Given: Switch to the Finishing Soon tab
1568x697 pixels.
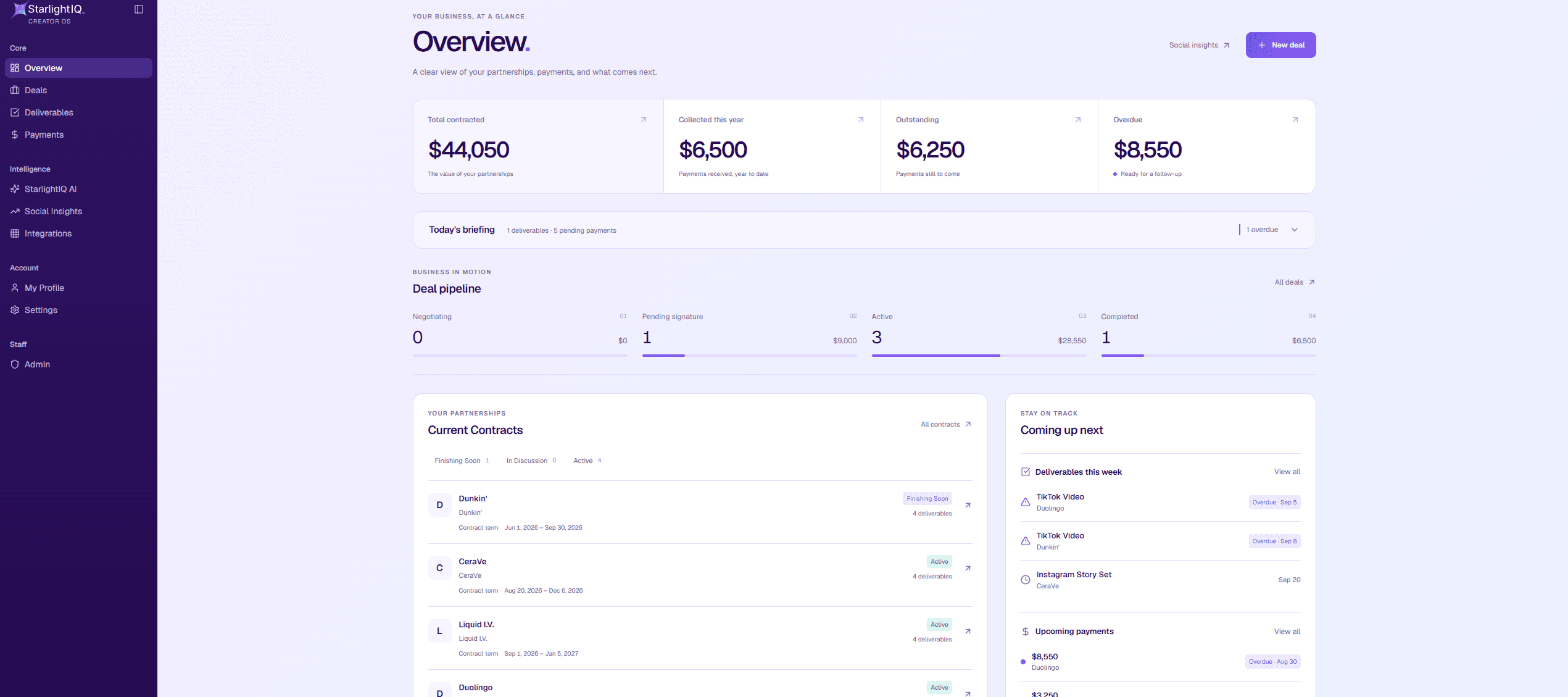Looking at the screenshot, I should point(462,461).
